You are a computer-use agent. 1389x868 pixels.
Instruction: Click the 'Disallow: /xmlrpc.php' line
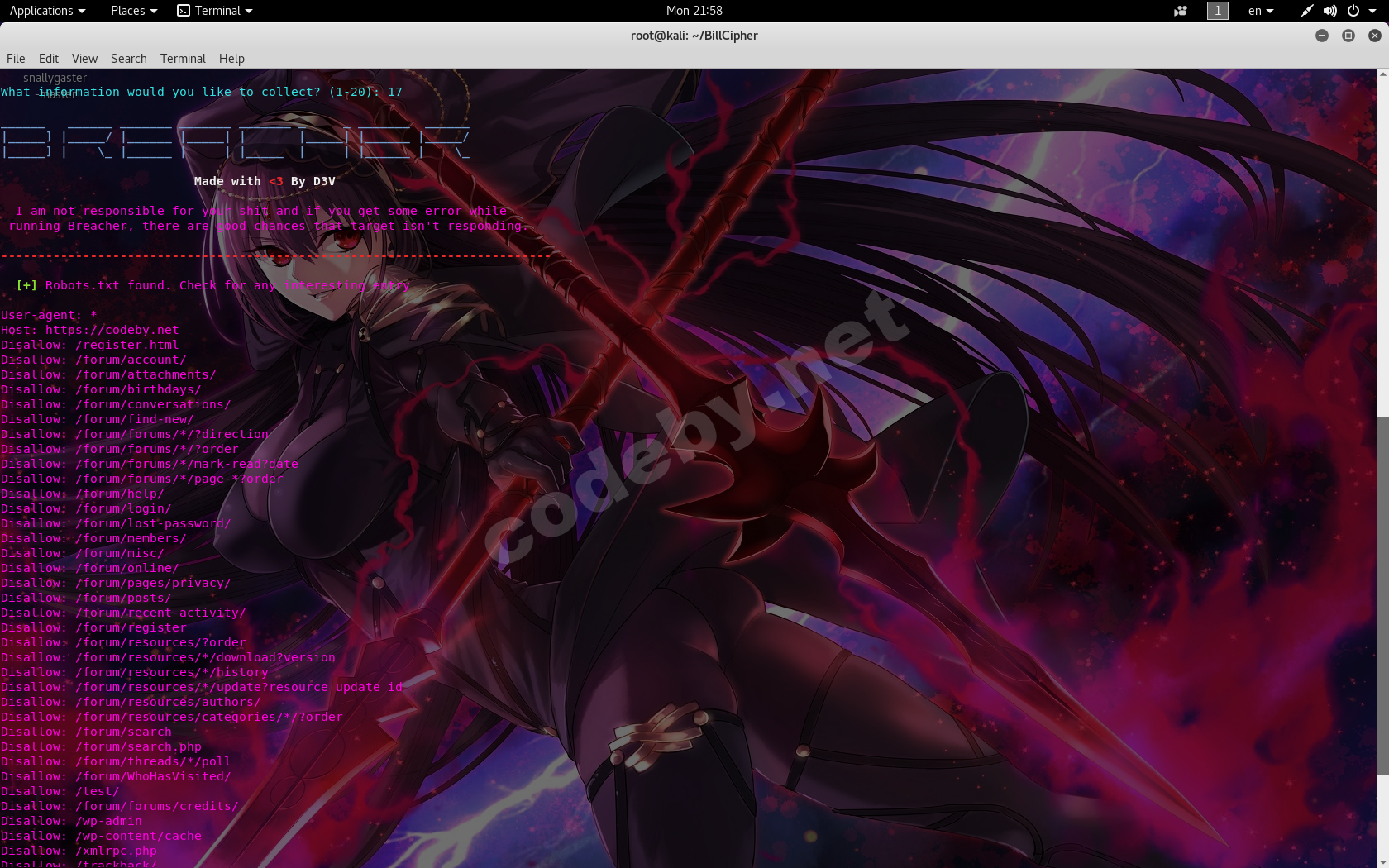pos(79,851)
